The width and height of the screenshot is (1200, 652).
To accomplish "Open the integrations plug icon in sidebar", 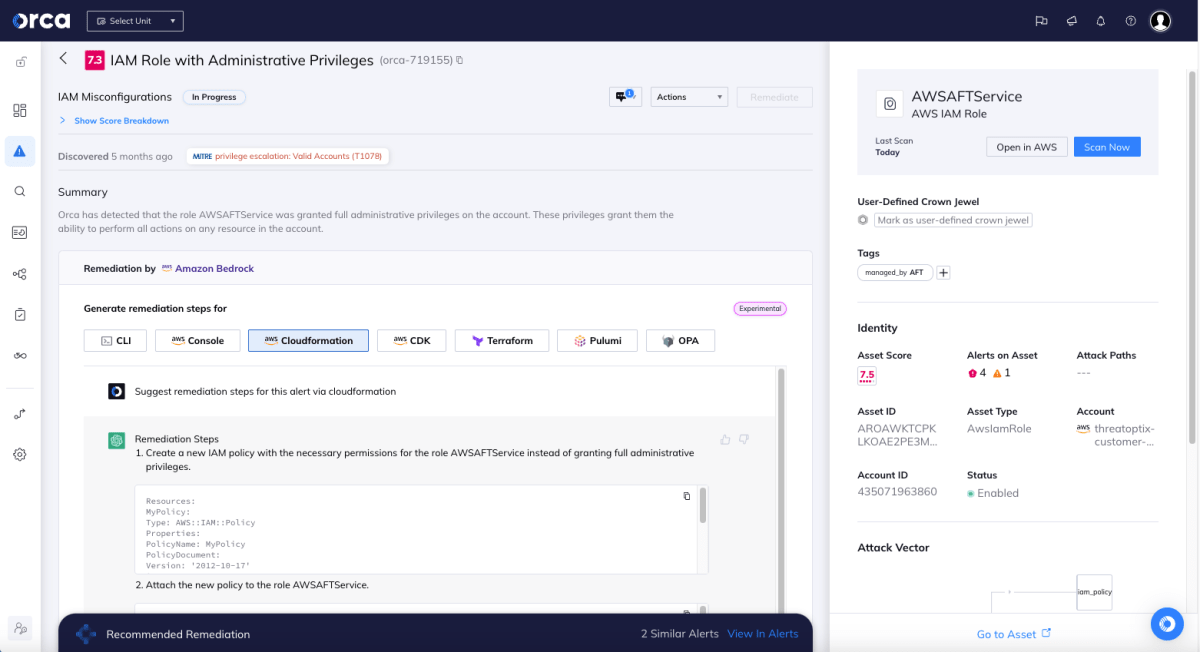I will coord(20,414).
